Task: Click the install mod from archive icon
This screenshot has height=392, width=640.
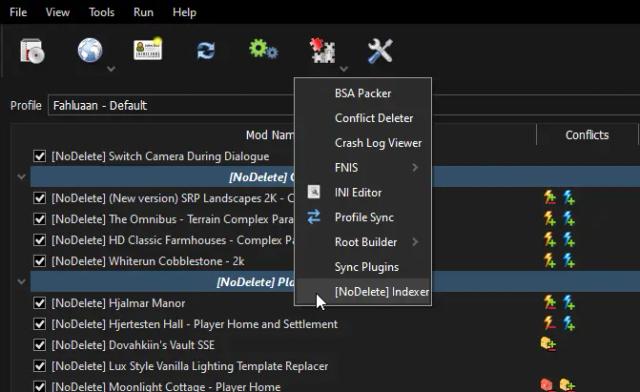Action: coord(32,51)
